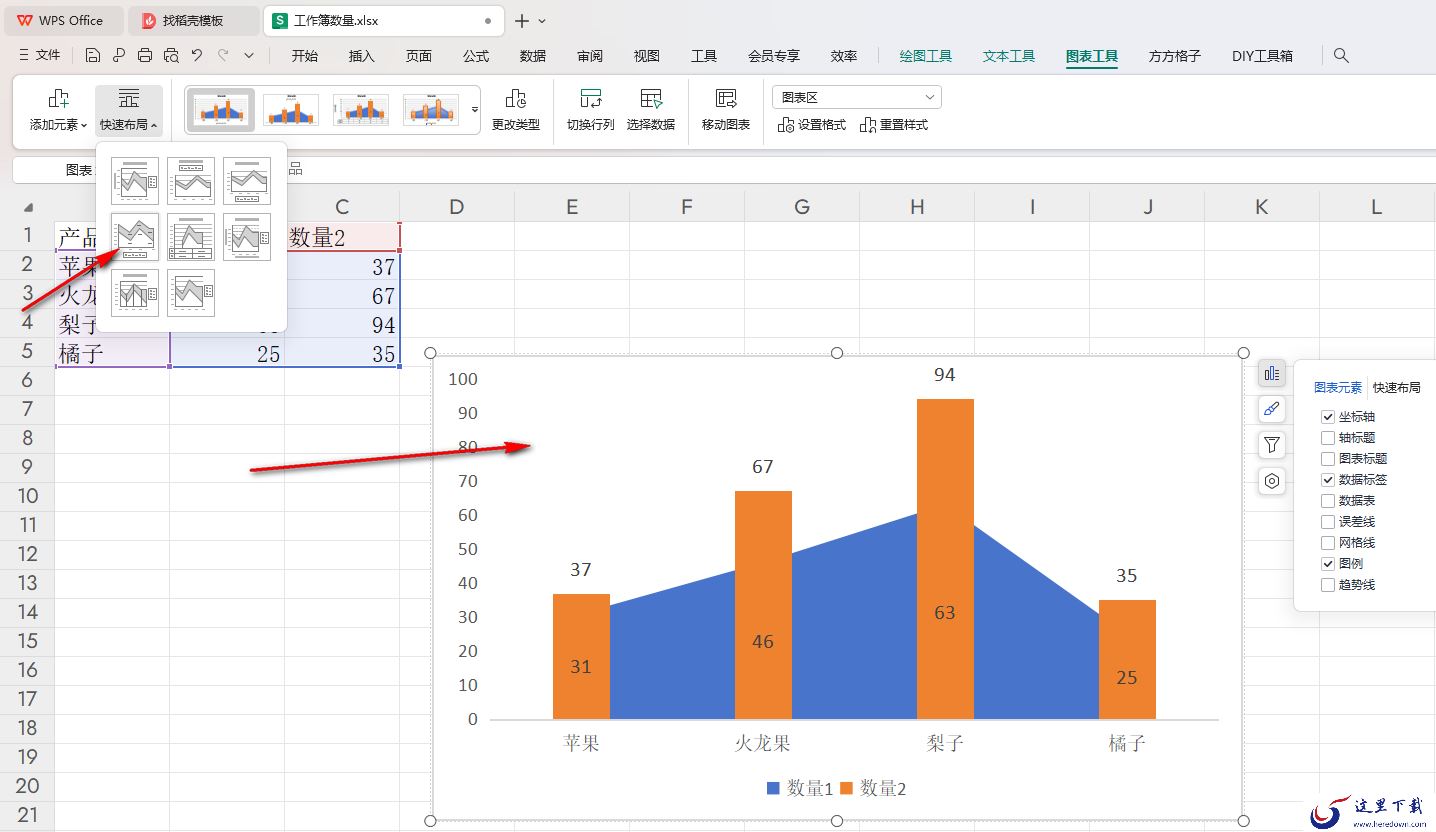Click the Redo arrow icon
The image size is (1436, 832).
[x=223, y=56]
